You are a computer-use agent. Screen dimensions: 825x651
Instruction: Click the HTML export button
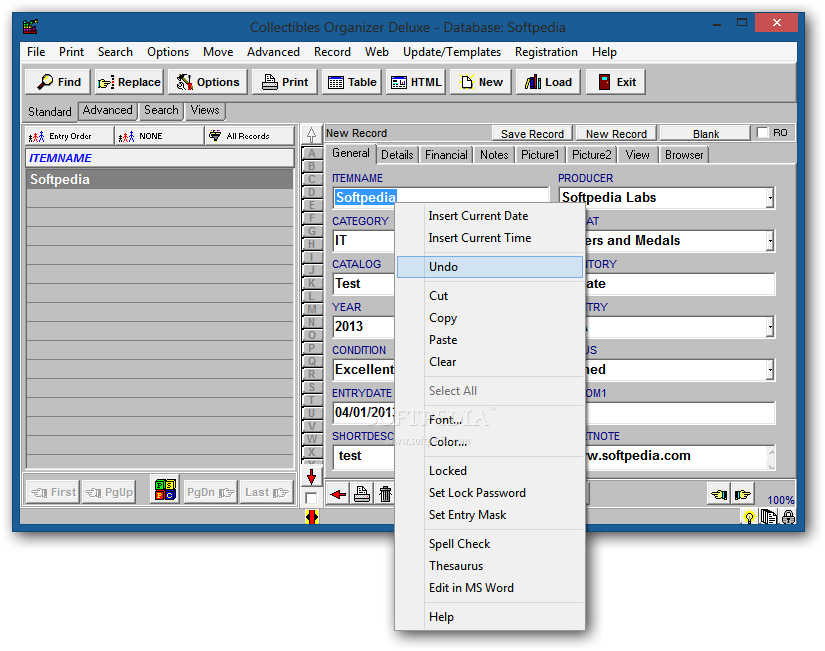(416, 82)
